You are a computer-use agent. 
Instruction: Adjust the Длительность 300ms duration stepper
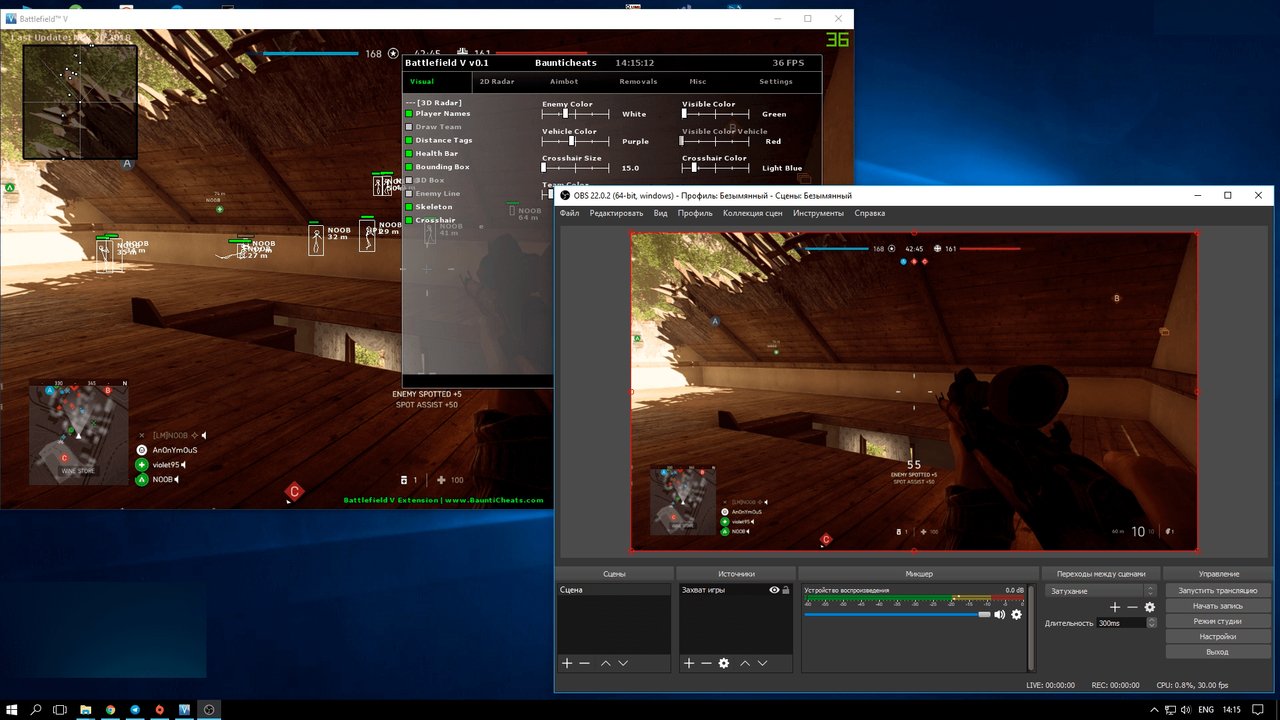coord(1152,623)
